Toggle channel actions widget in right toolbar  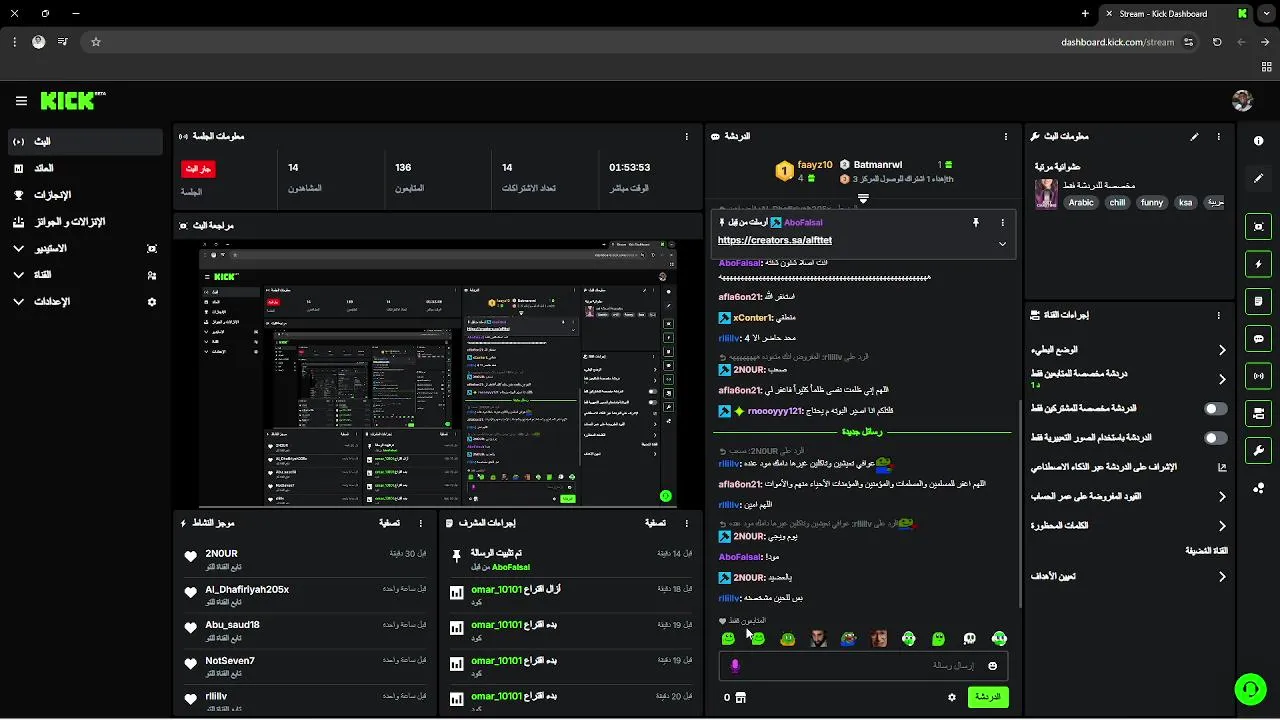[1258, 413]
